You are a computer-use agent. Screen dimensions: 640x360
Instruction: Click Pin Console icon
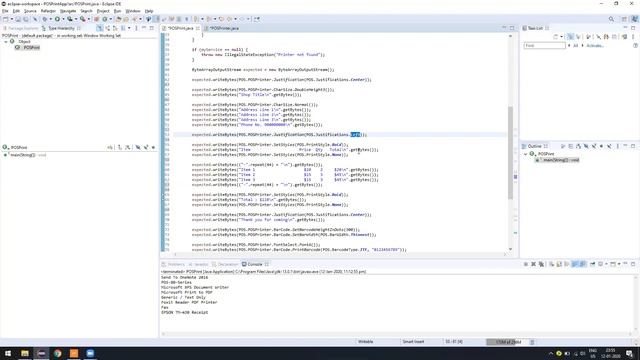coord(593,264)
